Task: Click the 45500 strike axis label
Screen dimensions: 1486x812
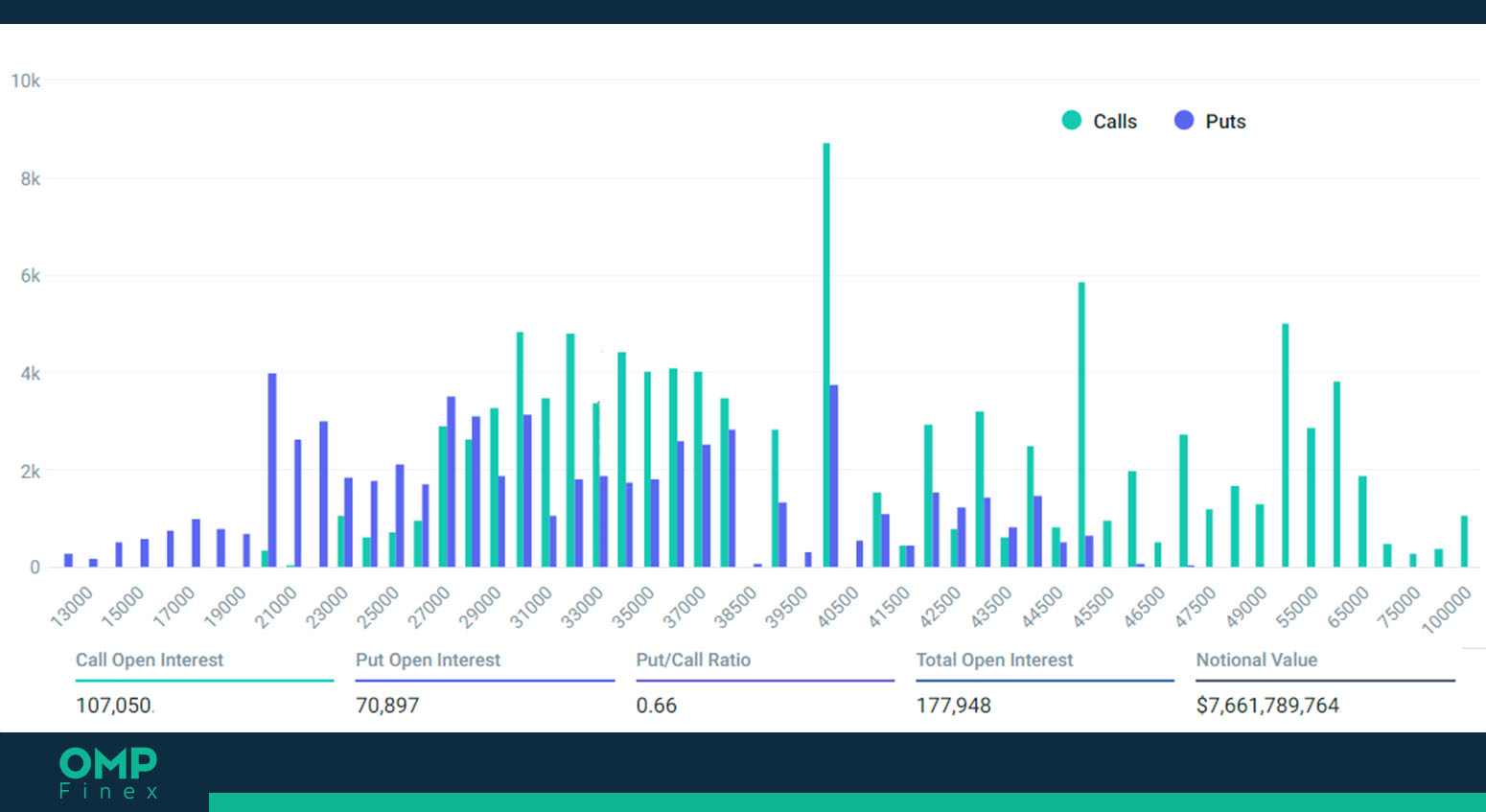Action: tap(1093, 607)
